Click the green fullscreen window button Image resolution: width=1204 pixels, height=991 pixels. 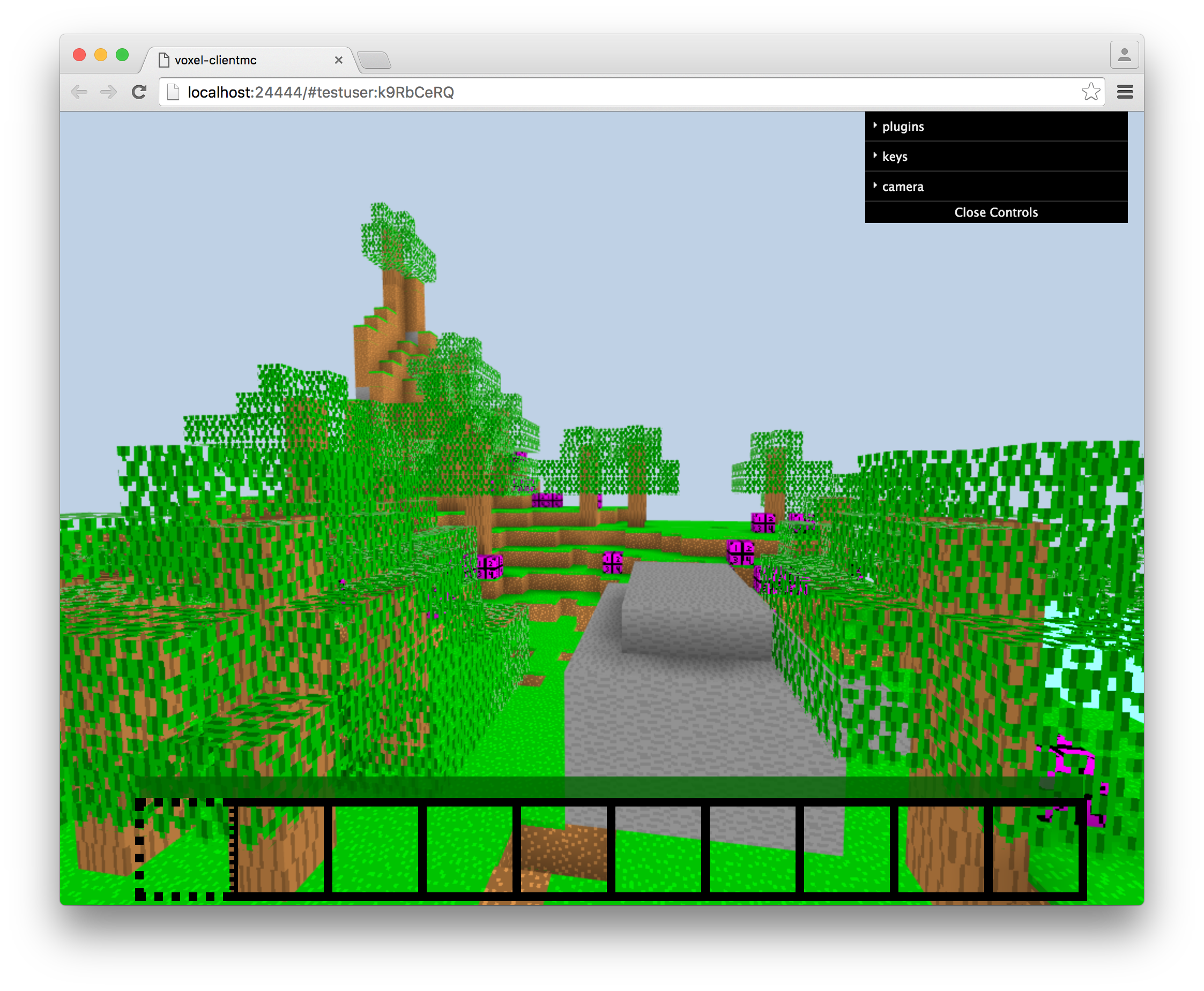pos(122,55)
